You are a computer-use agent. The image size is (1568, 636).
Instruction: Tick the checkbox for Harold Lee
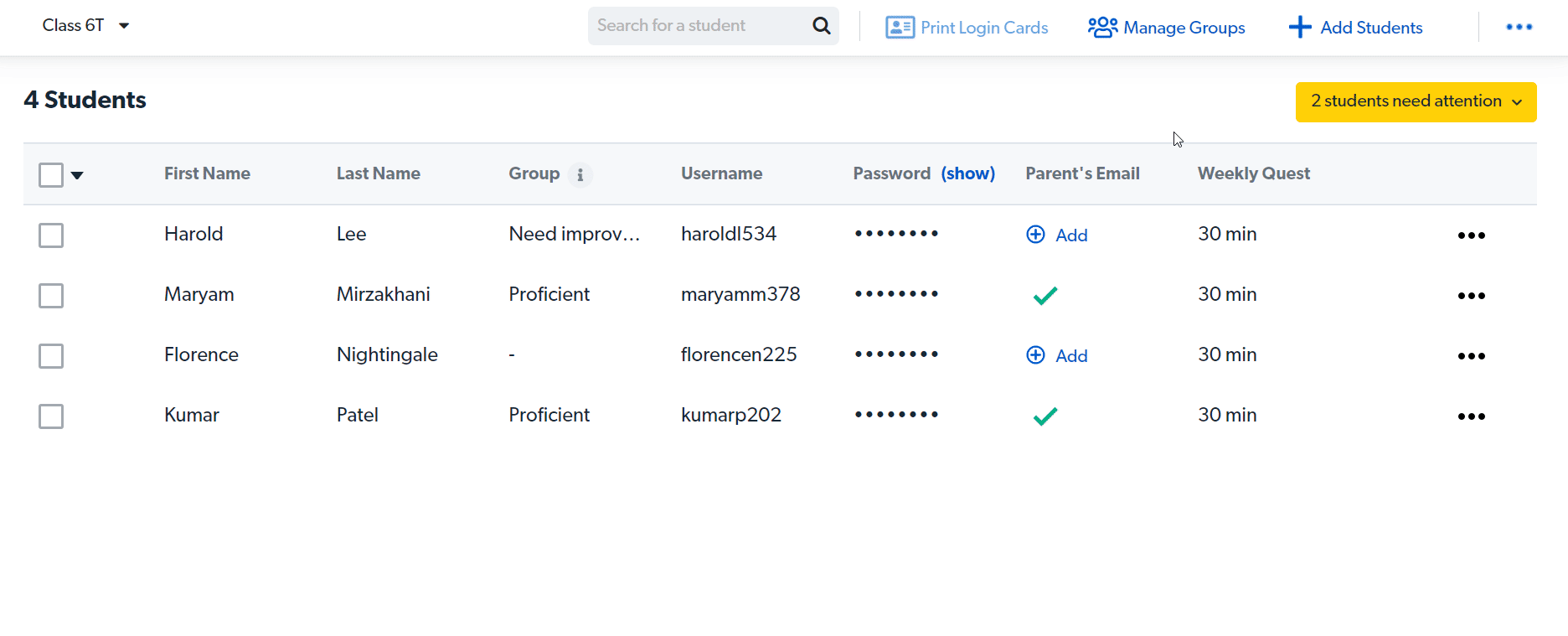click(51, 235)
